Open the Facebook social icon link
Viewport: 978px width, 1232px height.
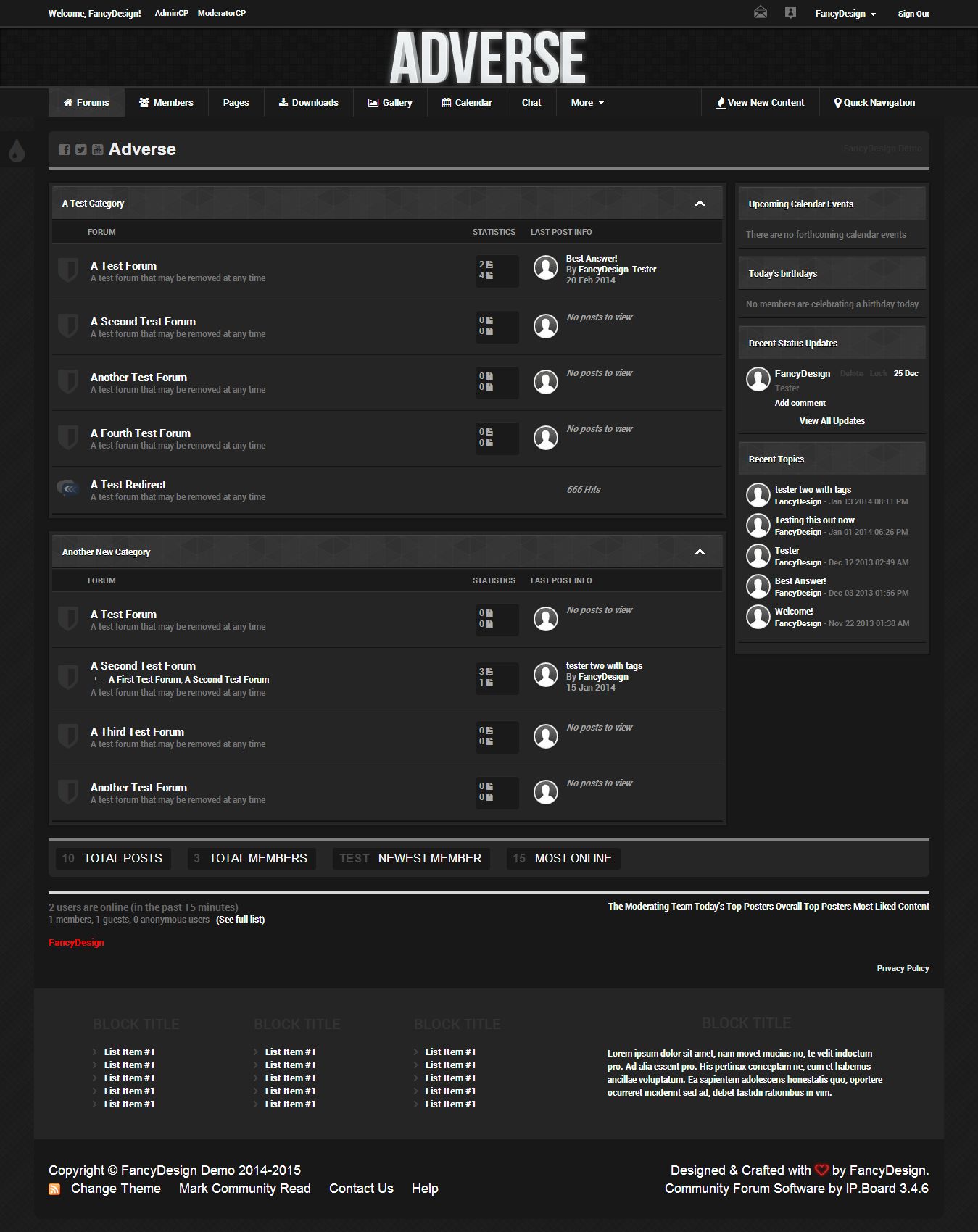[x=65, y=149]
